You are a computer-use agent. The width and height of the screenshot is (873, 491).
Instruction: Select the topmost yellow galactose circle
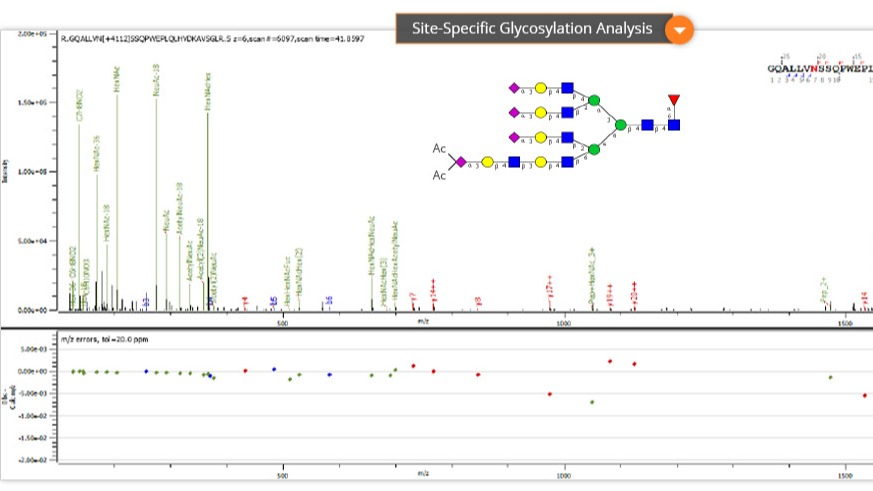tap(541, 88)
